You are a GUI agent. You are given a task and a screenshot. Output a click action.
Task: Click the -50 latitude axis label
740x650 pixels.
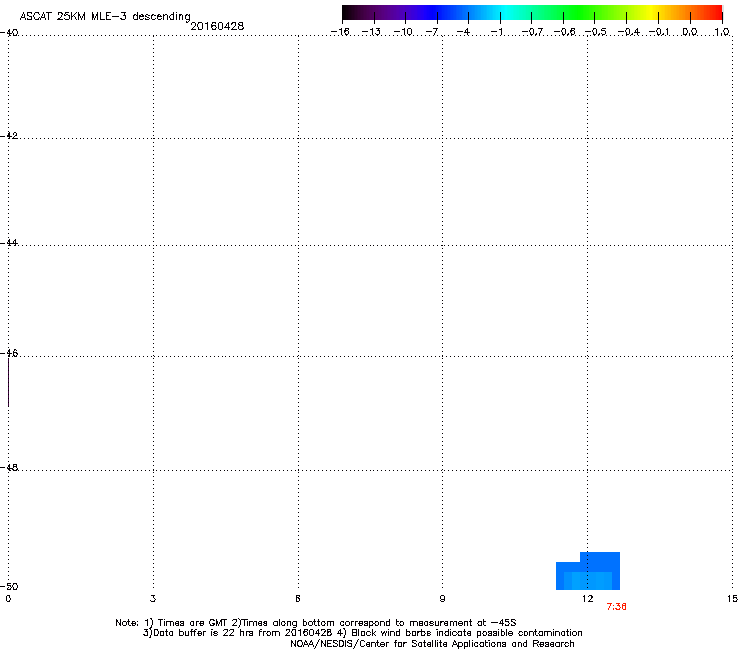pyautogui.click(x=9, y=586)
